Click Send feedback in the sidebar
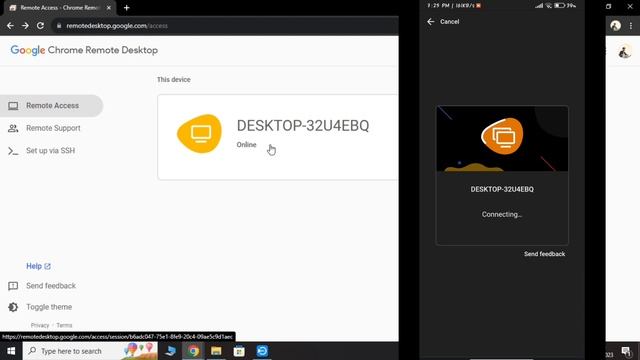The height and width of the screenshot is (360, 640). tap(51, 286)
